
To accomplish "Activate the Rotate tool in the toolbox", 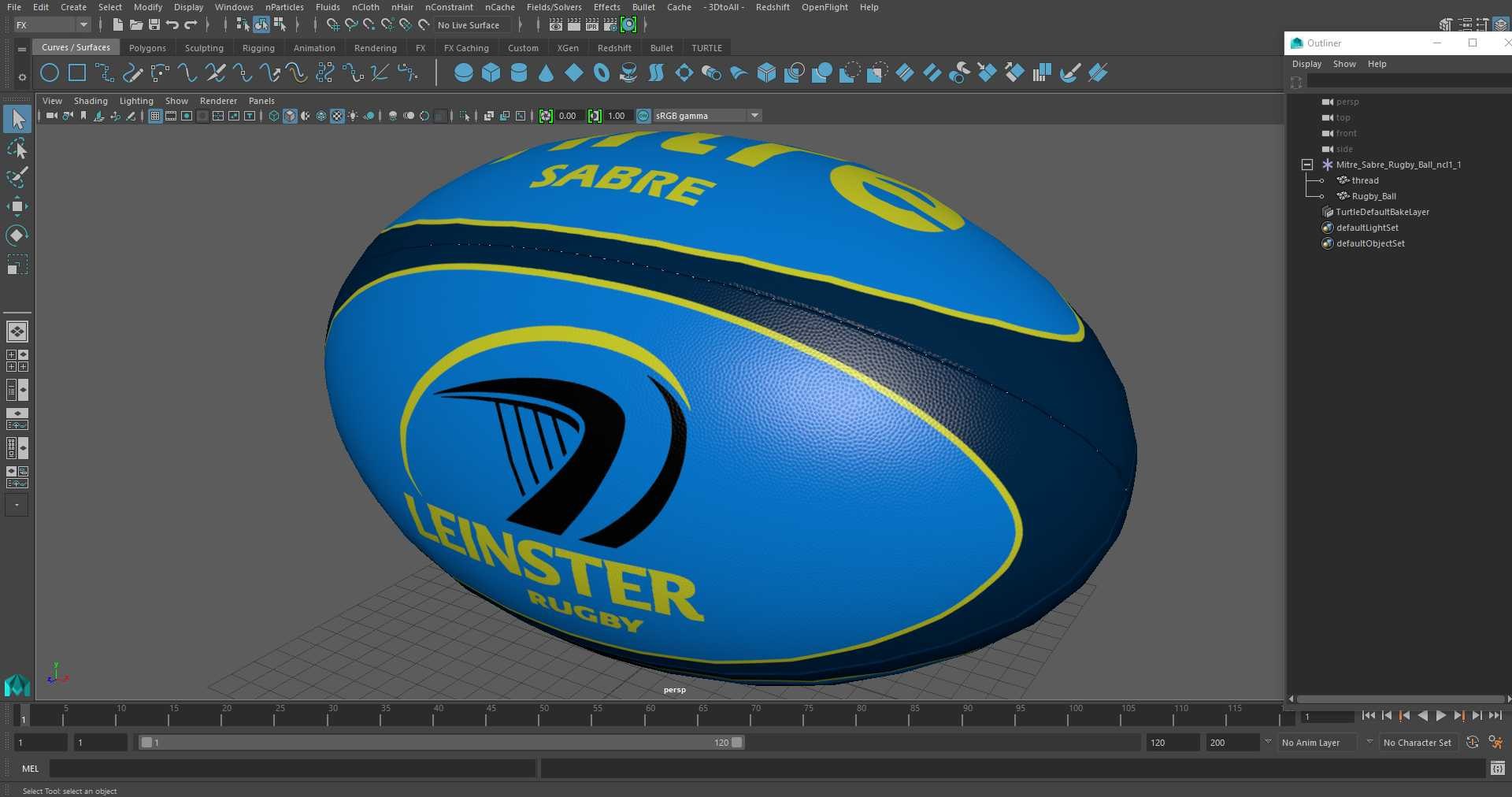I will tap(17, 235).
